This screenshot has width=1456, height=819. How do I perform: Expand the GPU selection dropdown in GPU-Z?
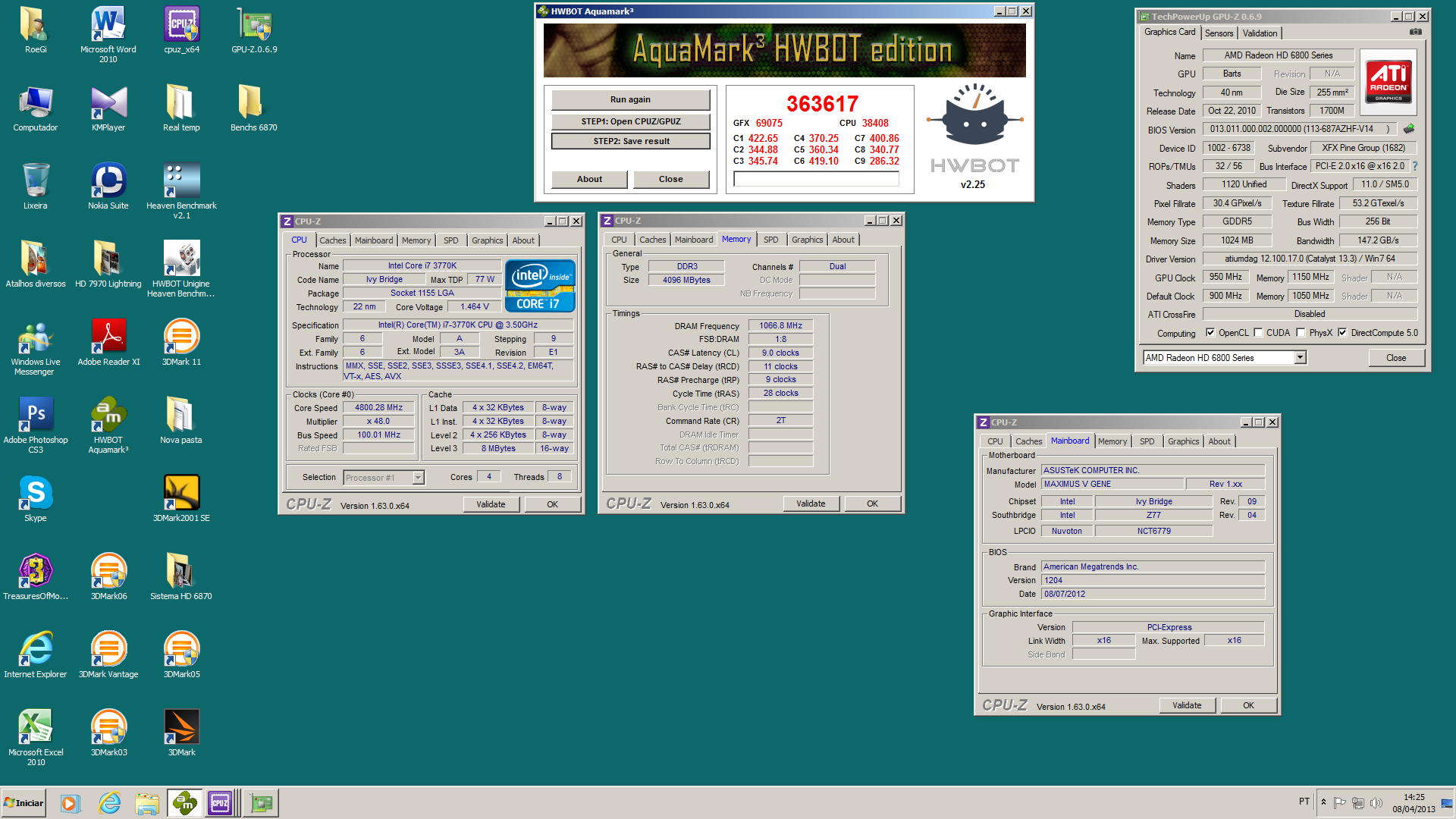[x=1300, y=358]
